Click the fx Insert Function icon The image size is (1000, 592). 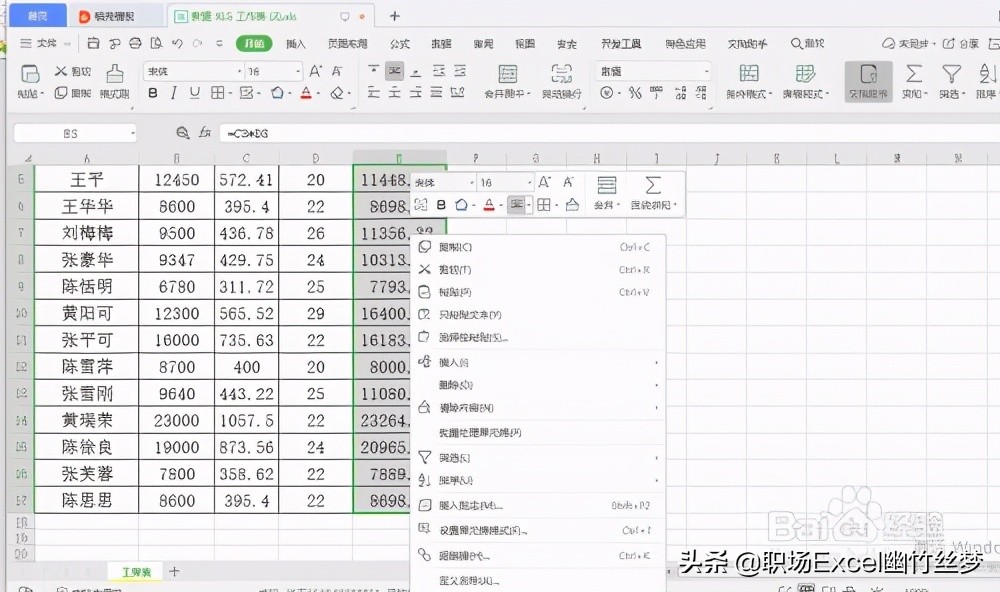pyautogui.click(x=205, y=133)
